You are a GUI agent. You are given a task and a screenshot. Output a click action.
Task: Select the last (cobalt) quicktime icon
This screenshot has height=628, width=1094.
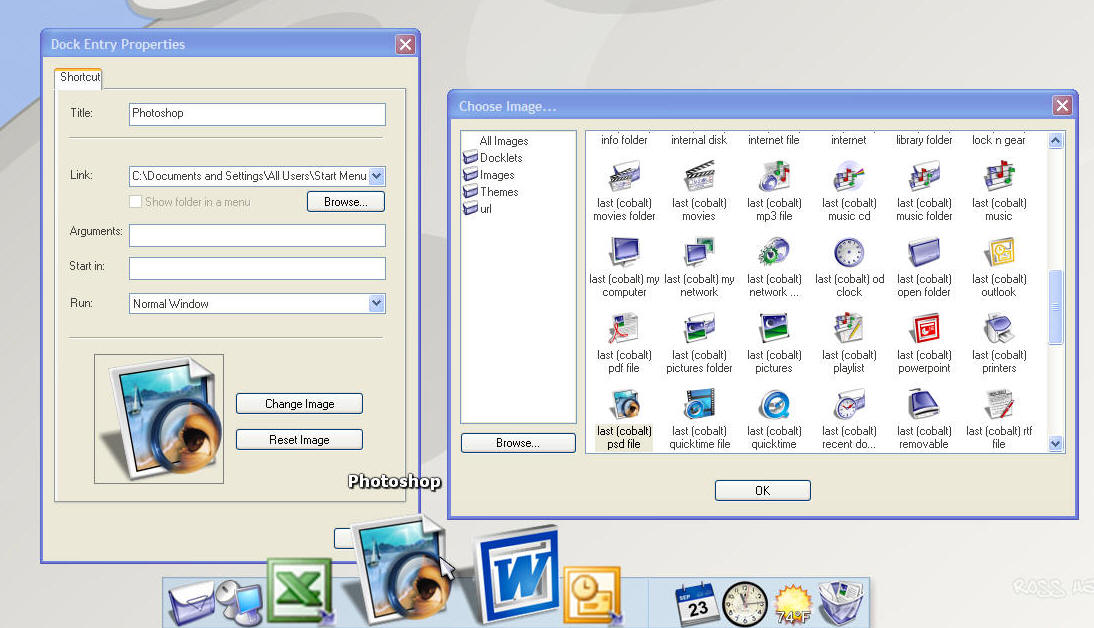pos(774,404)
